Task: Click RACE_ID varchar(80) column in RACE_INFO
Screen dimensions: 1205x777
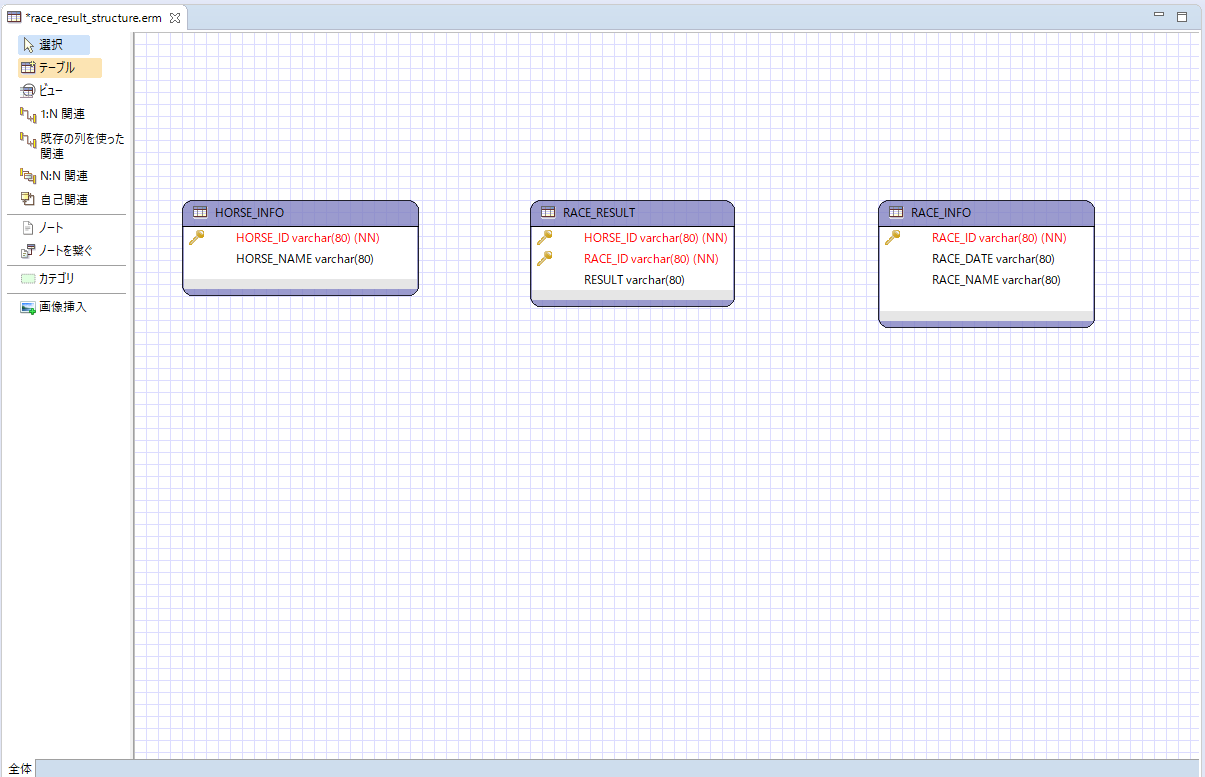Action: (x=999, y=238)
